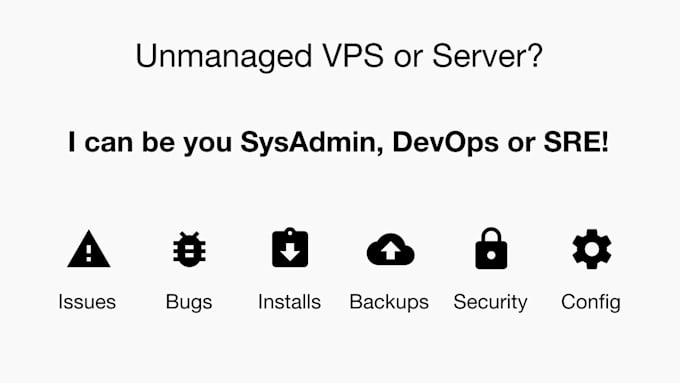
Task: Open the gear Config icon
Action: point(592,249)
